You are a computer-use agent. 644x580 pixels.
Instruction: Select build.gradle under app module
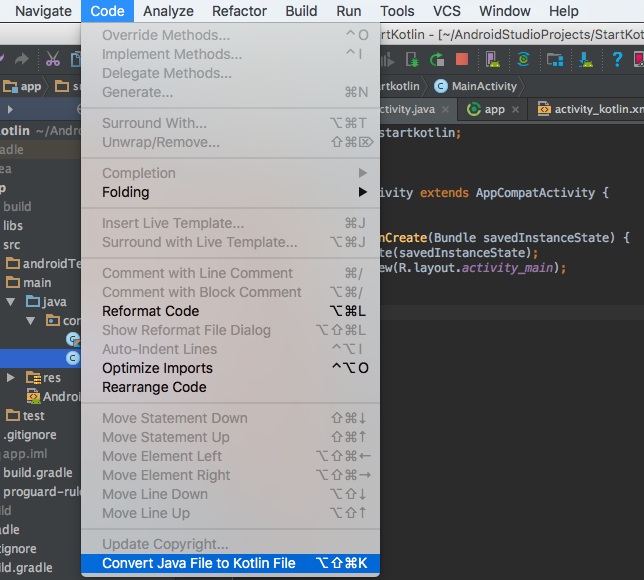(38, 473)
